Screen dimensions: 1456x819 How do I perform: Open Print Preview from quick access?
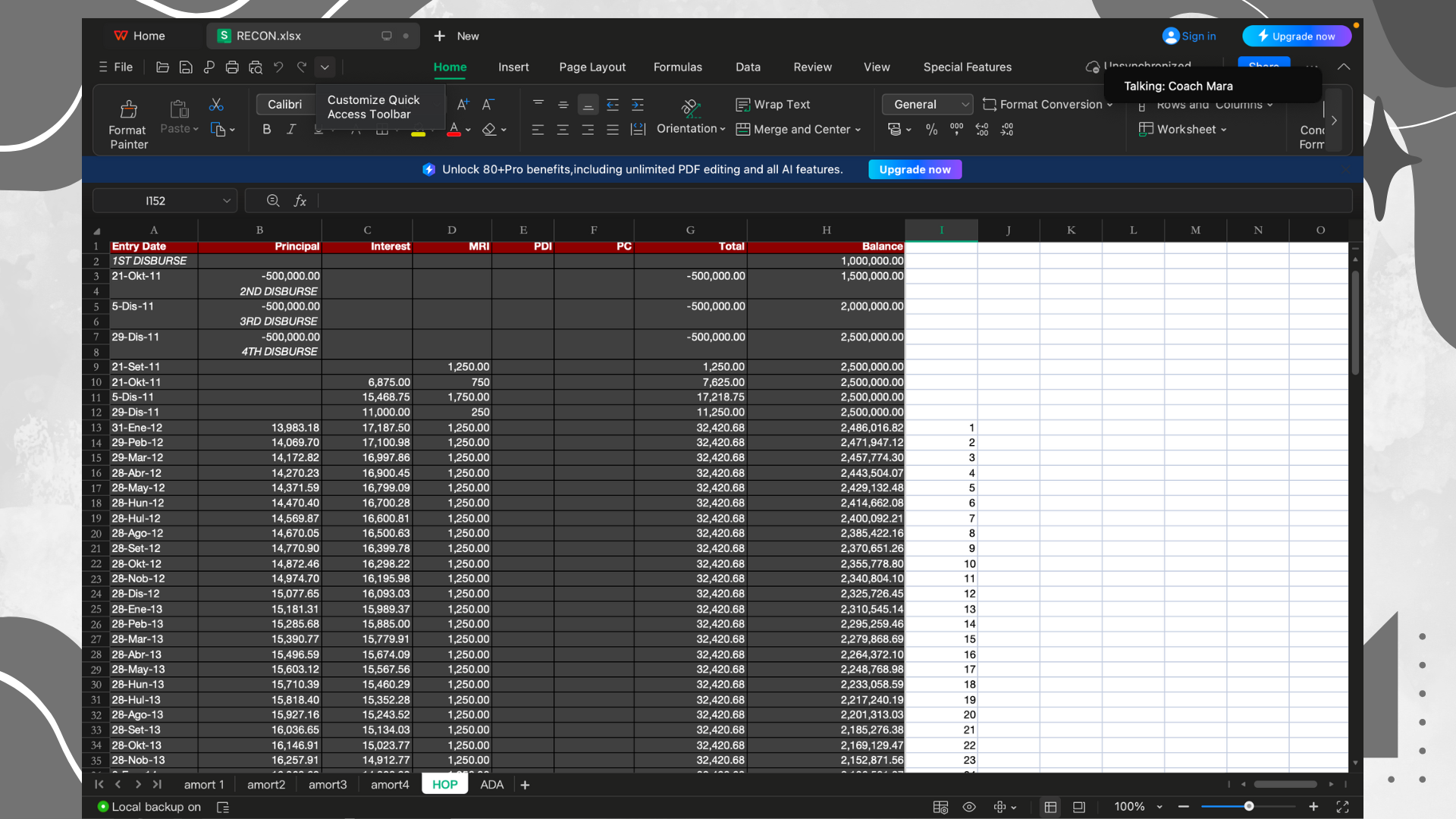tap(256, 67)
